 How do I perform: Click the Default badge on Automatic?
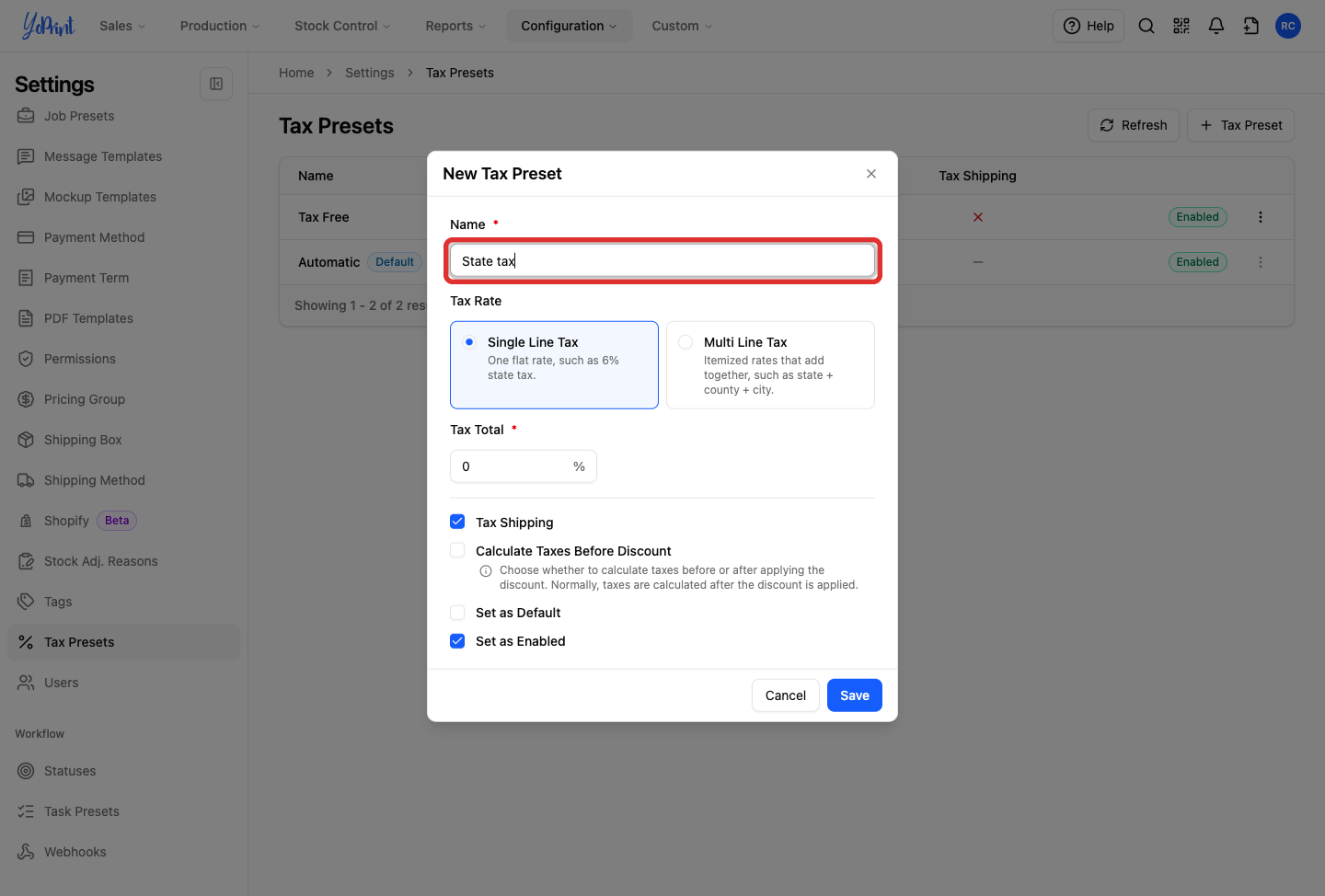click(395, 262)
